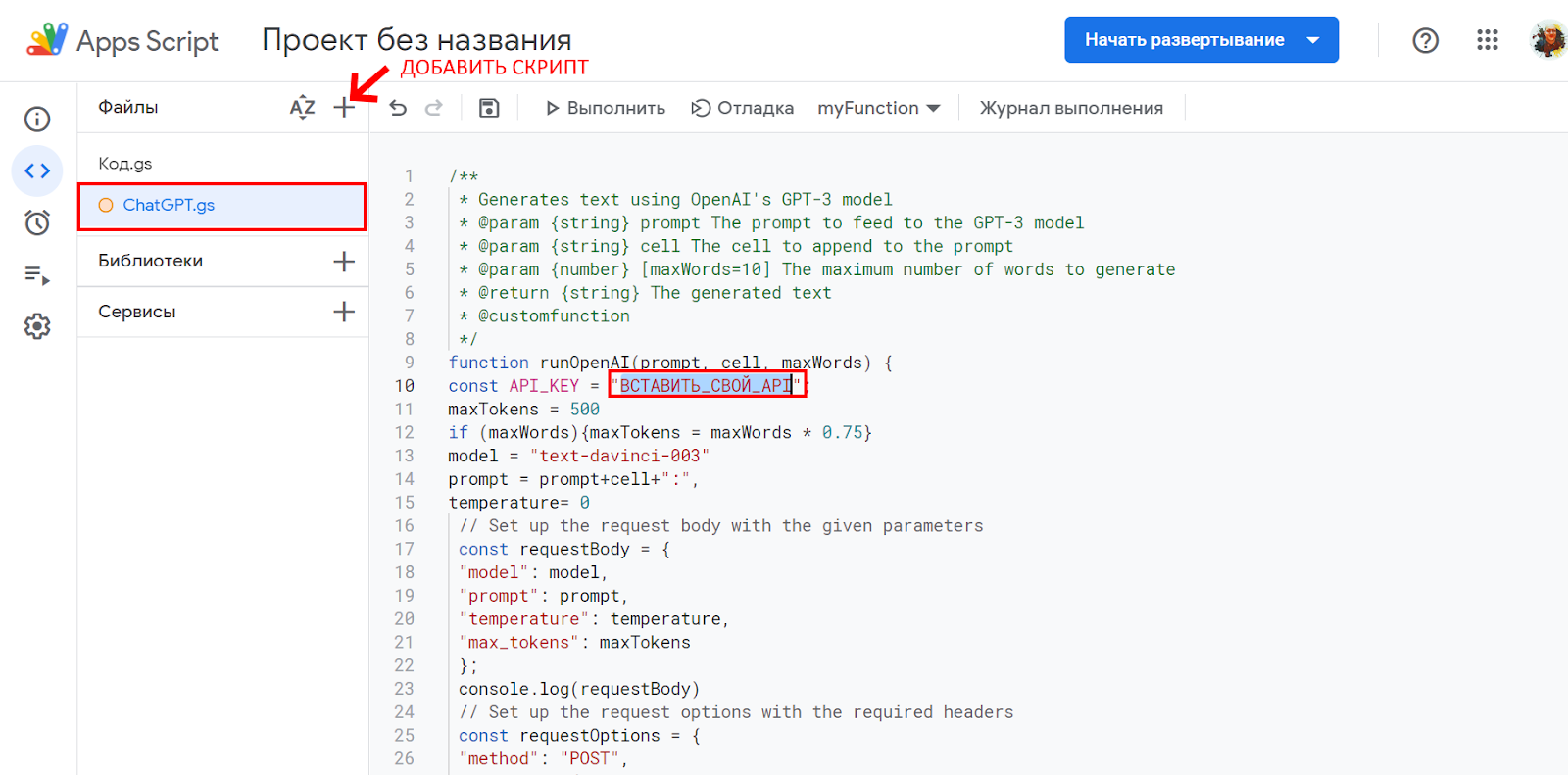Sort files alphabetically with AZ icon
Image resolution: width=1568 pixels, height=775 pixels.
coord(302,108)
